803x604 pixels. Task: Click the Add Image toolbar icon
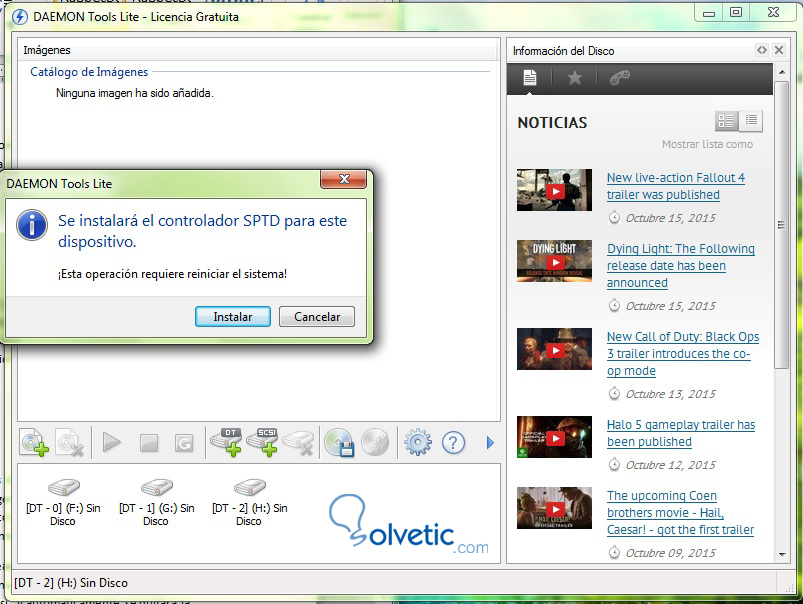(x=34, y=442)
